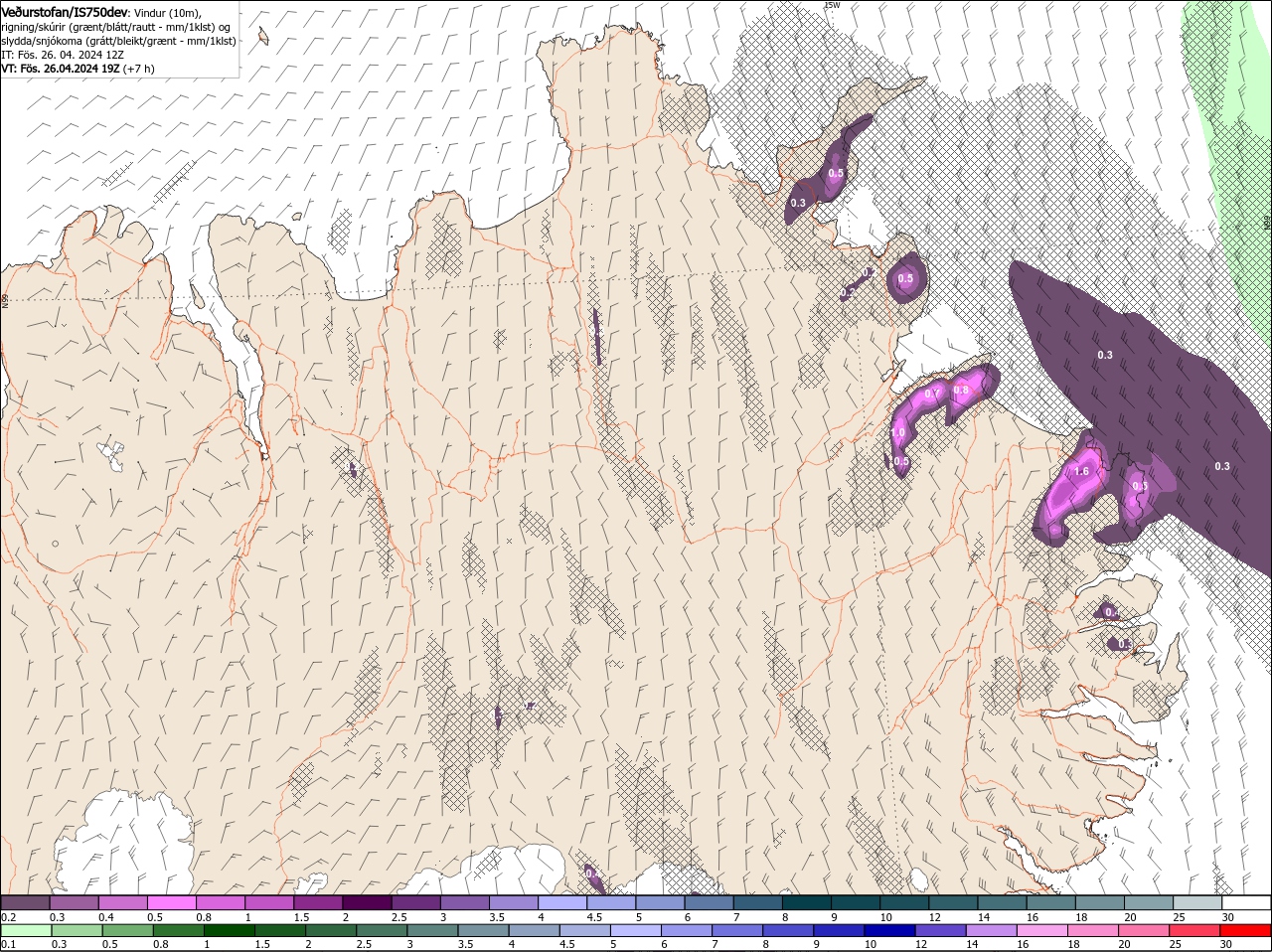Select top-row swatch between 0.8 and 1
Image resolution: width=1272 pixels, height=952 pixels.
pyautogui.click(x=220, y=902)
